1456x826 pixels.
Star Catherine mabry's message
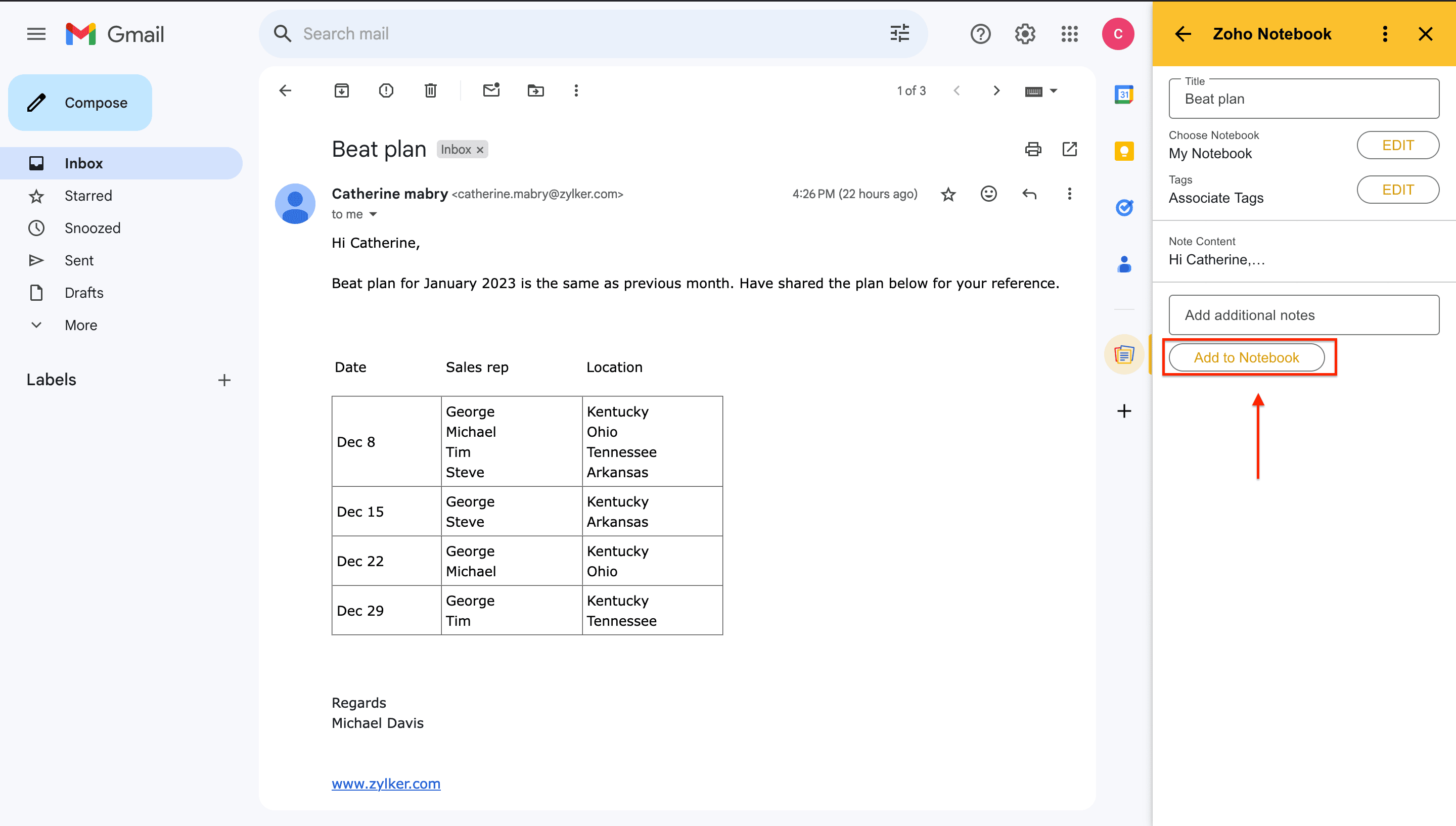(x=948, y=195)
